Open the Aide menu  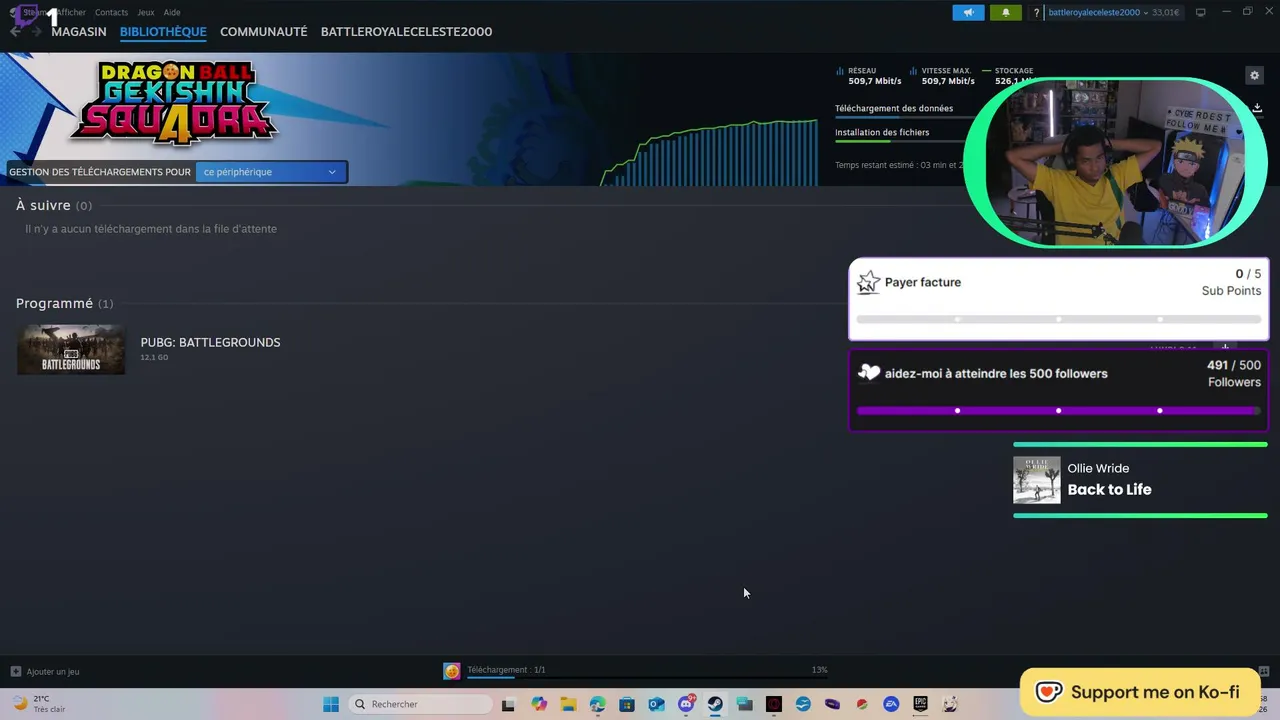(x=172, y=12)
